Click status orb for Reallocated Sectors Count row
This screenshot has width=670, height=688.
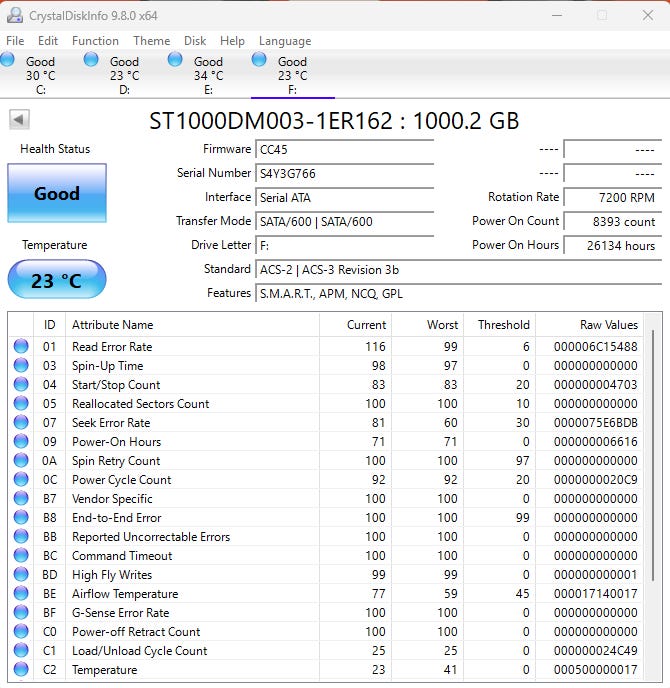(x=21, y=403)
